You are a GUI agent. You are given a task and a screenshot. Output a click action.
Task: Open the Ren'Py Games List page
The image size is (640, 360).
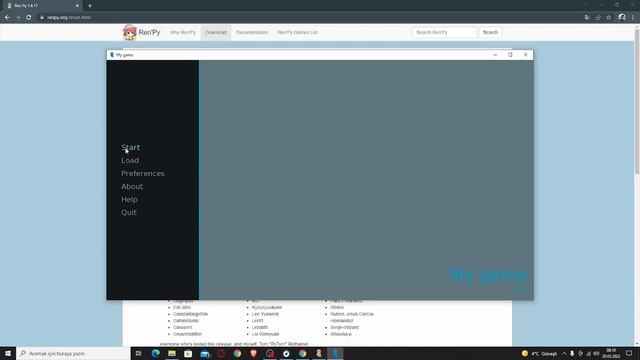(297, 32)
